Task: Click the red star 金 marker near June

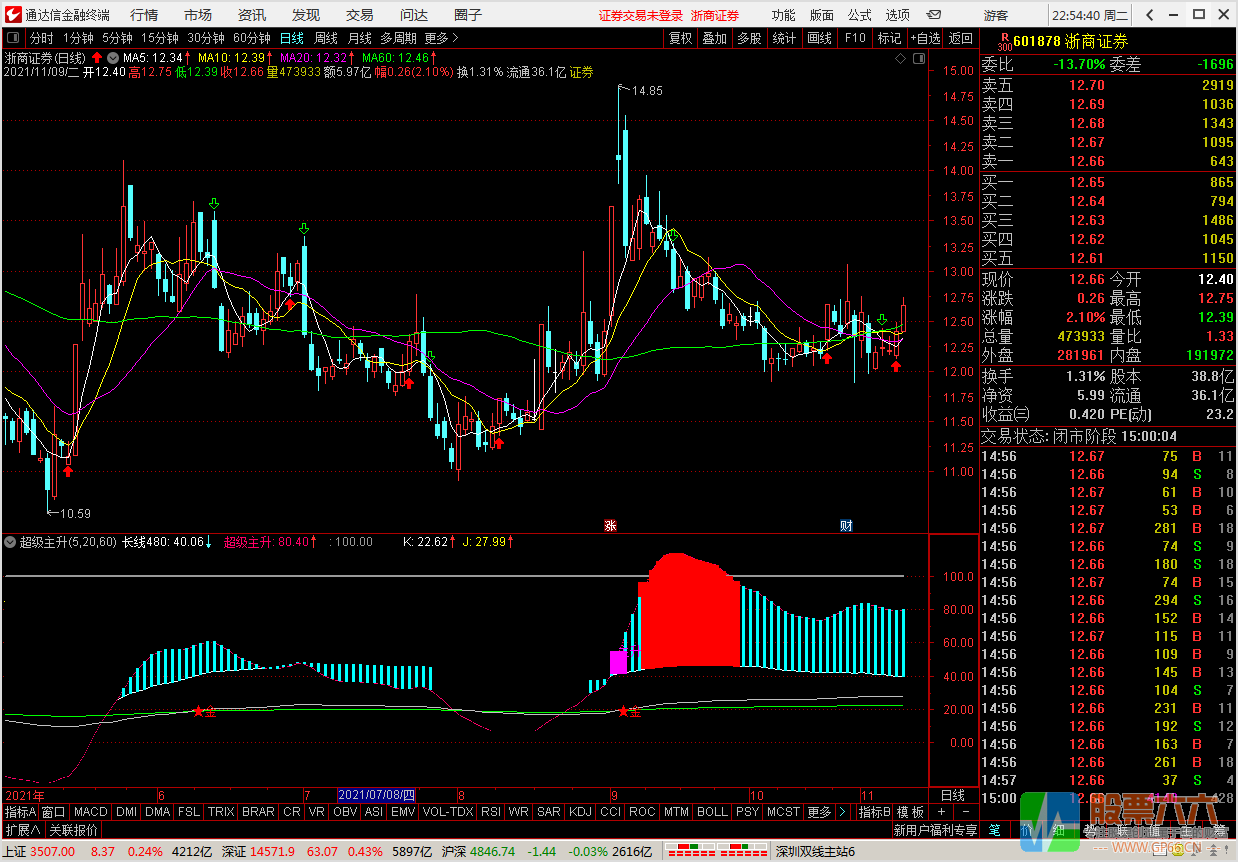Action: [x=203, y=711]
